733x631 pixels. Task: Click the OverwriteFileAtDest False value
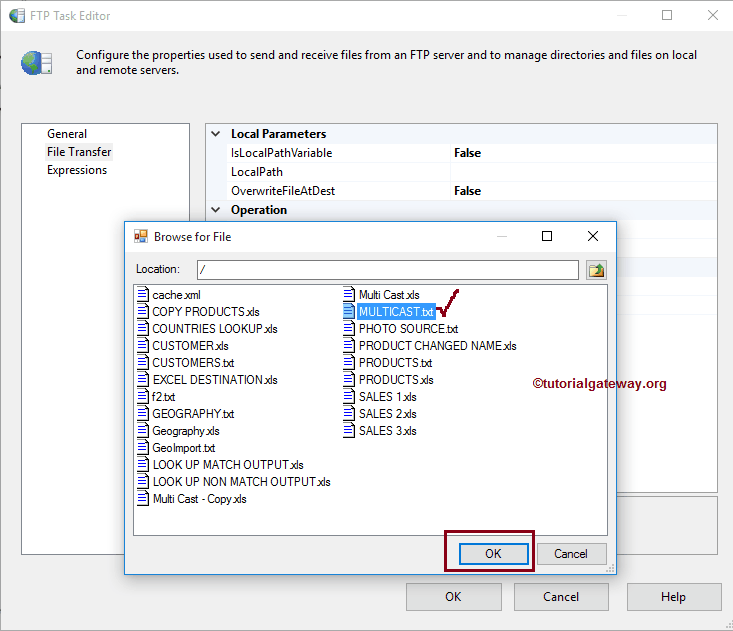point(467,191)
